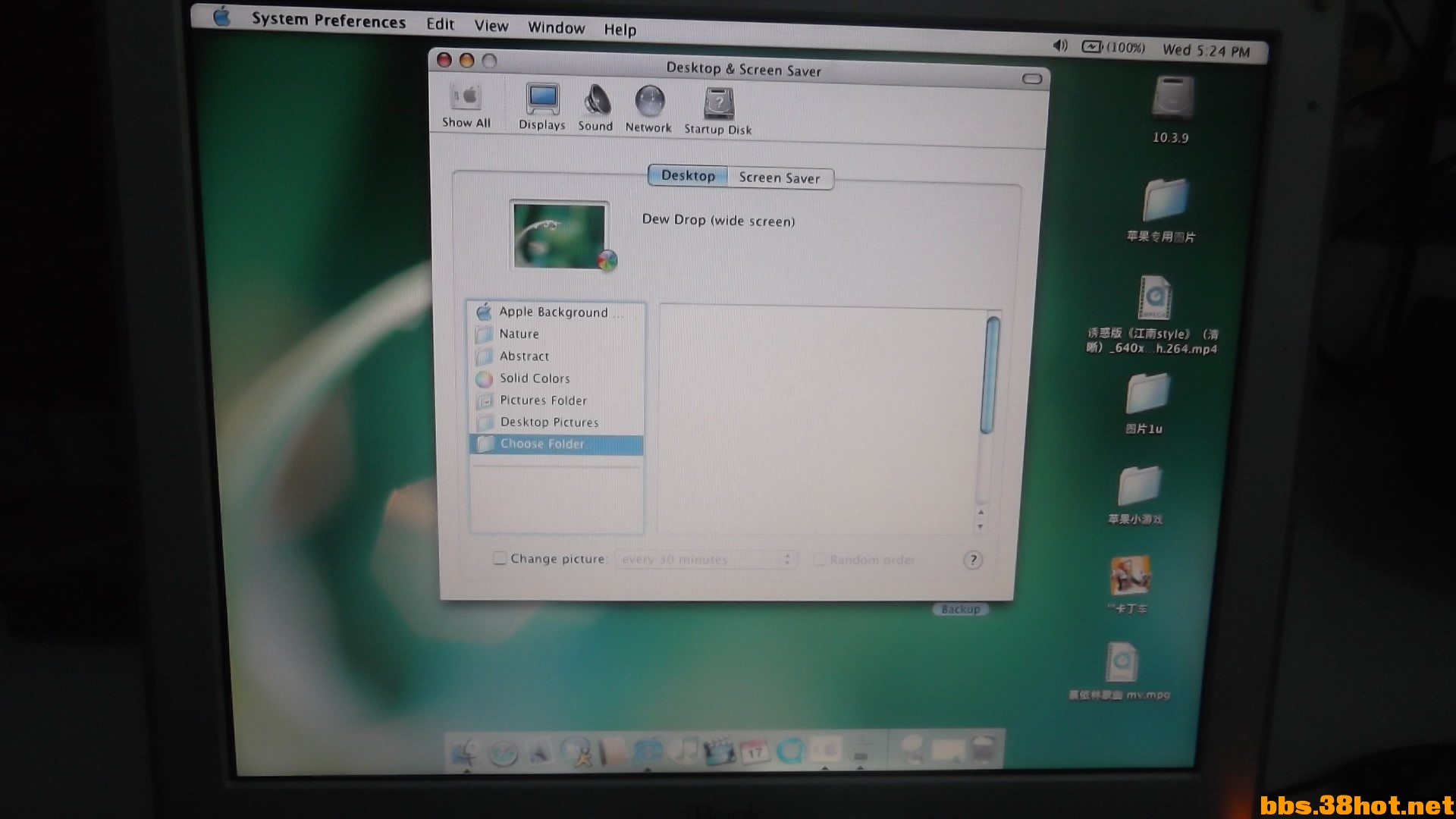The image size is (1456, 819).
Task: Click the help question mark button
Action: coord(972,560)
